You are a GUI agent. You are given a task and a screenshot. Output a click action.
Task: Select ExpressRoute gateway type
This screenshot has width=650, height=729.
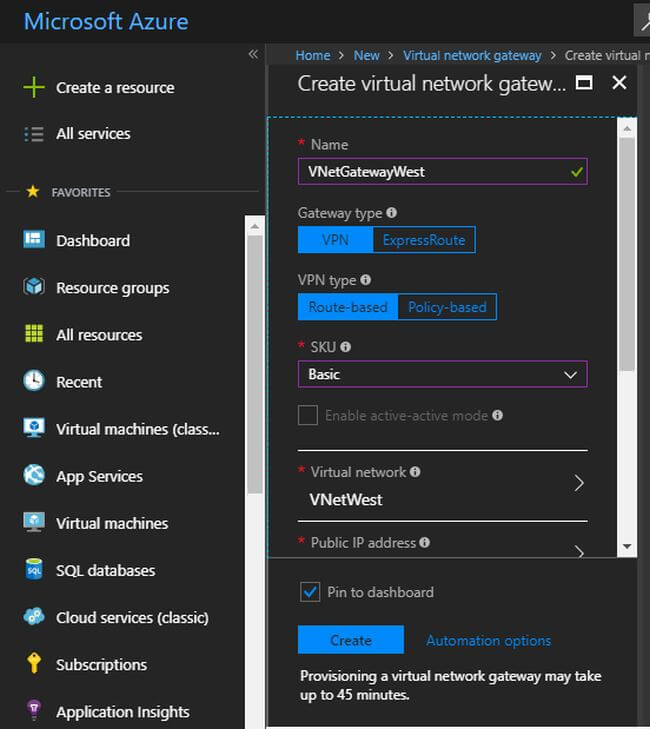click(424, 240)
